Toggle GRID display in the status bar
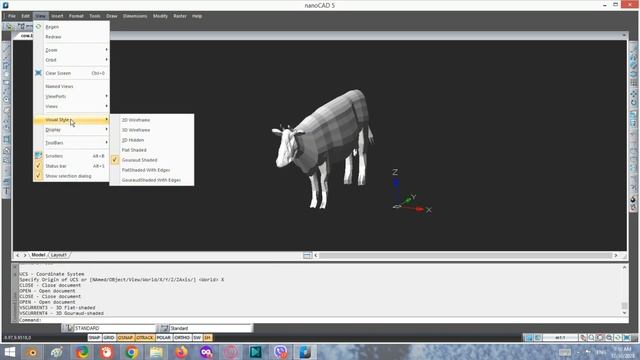 pyautogui.click(x=109, y=338)
